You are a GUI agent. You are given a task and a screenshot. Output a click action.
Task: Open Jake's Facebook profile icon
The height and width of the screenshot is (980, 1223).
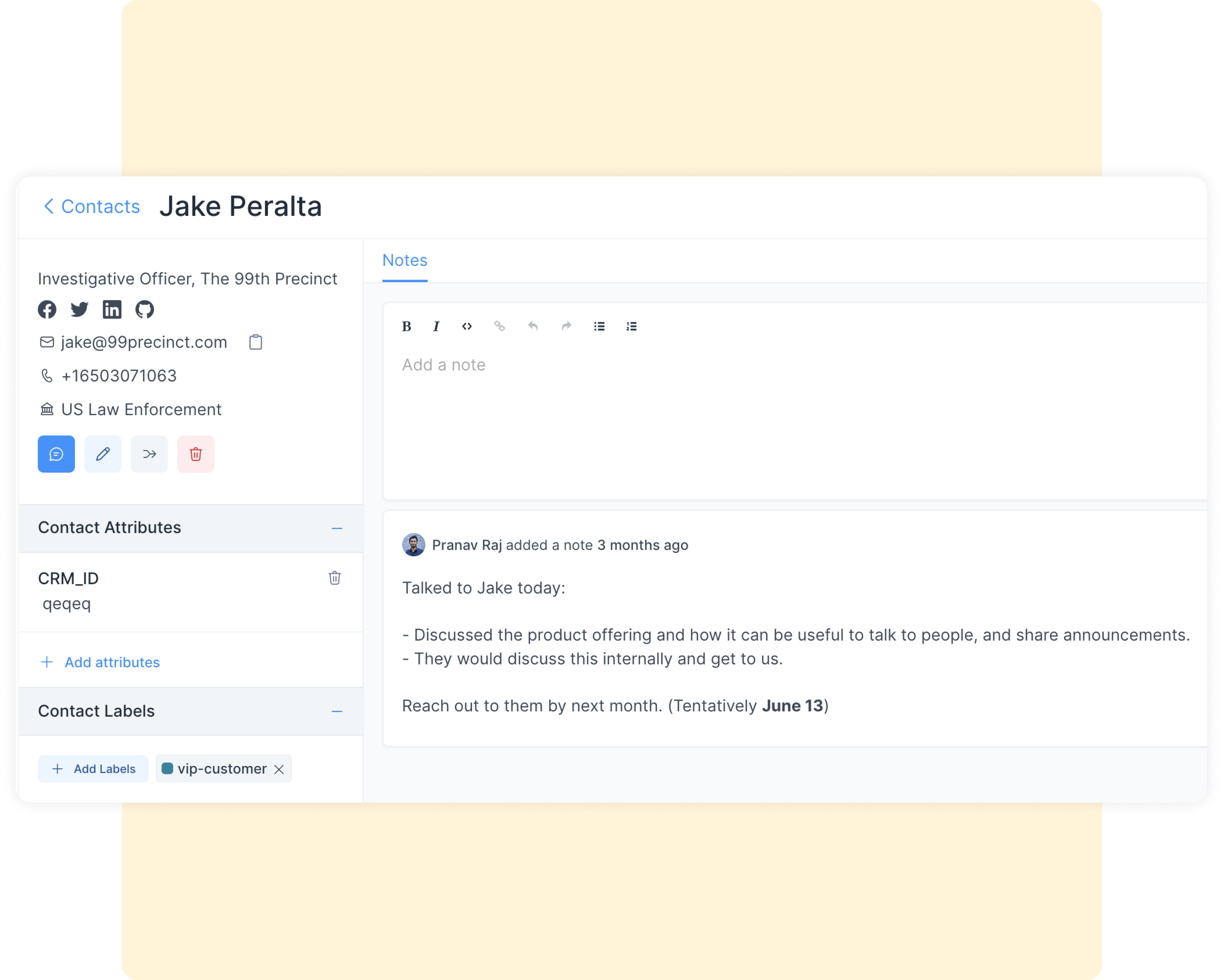tap(47, 310)
